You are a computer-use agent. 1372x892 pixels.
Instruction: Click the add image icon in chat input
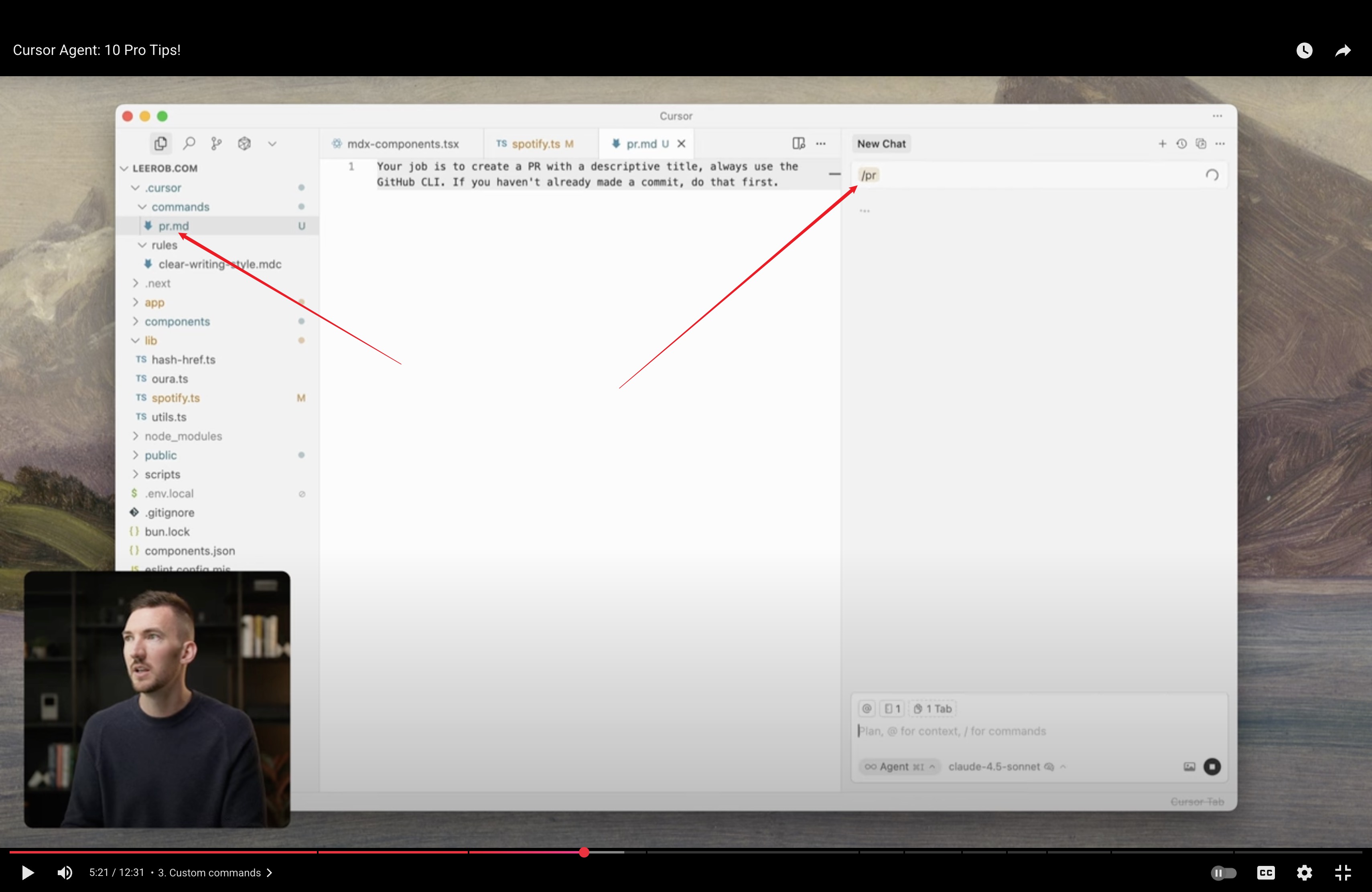[1189, 766]
